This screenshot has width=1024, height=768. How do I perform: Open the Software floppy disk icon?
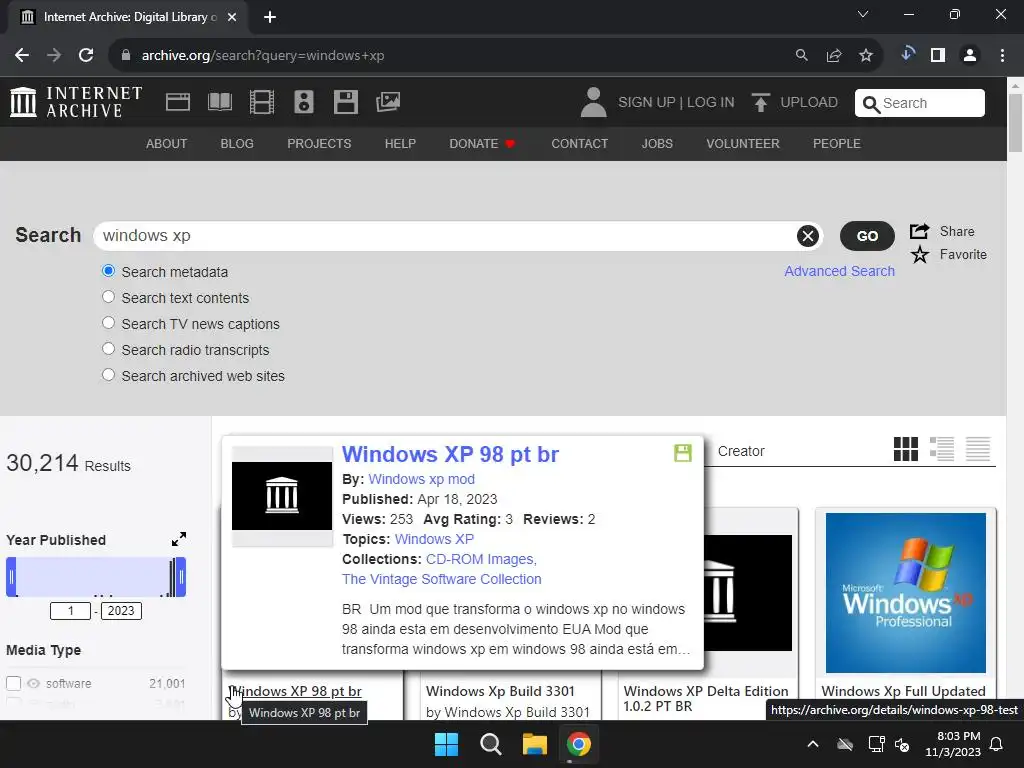click(x=345, y=102)
